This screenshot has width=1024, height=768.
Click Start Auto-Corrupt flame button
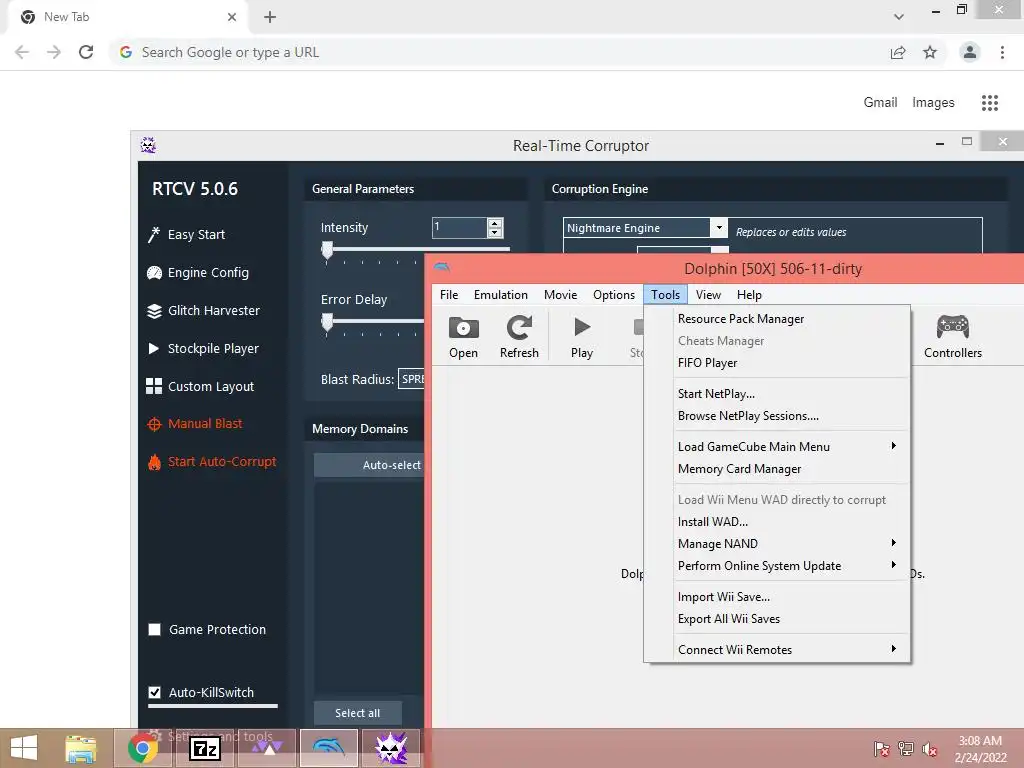tap(212, 462)
